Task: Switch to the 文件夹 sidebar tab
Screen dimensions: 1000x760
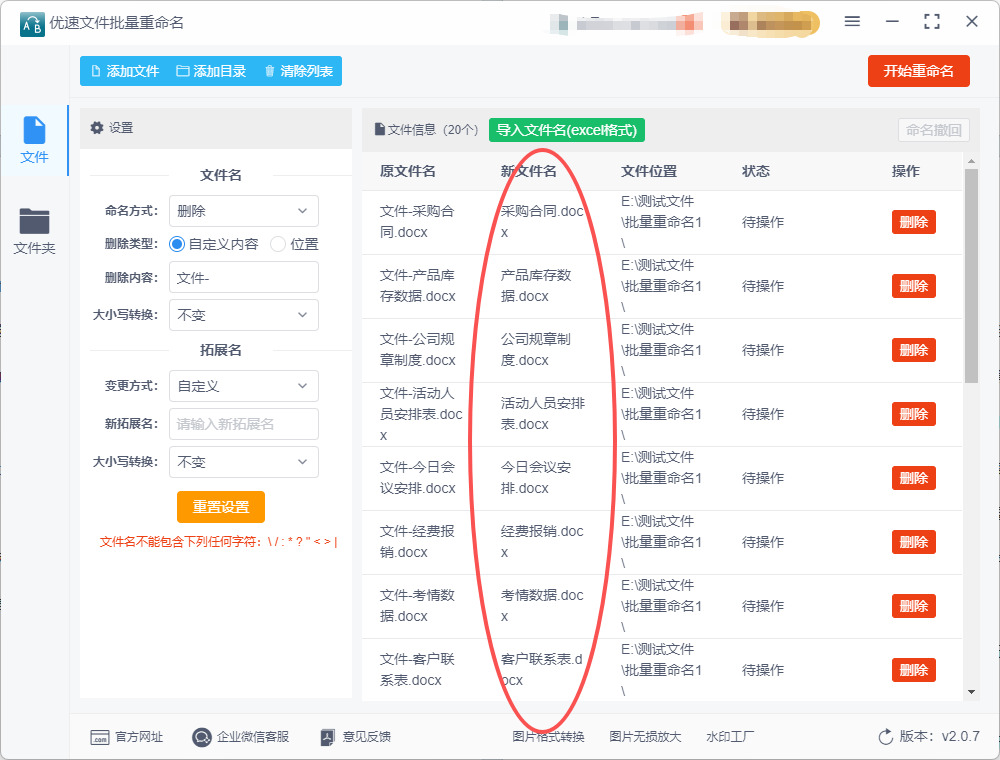Action: [34, 231]
